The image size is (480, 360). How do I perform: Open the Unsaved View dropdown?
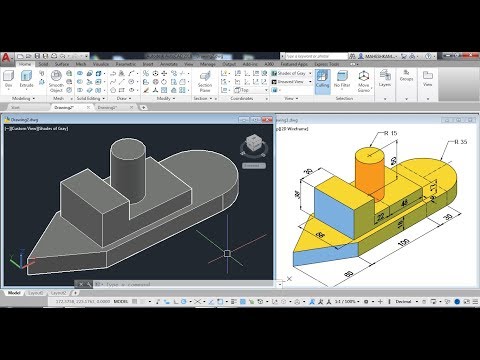pyautogui.click(x=292, y=82)
